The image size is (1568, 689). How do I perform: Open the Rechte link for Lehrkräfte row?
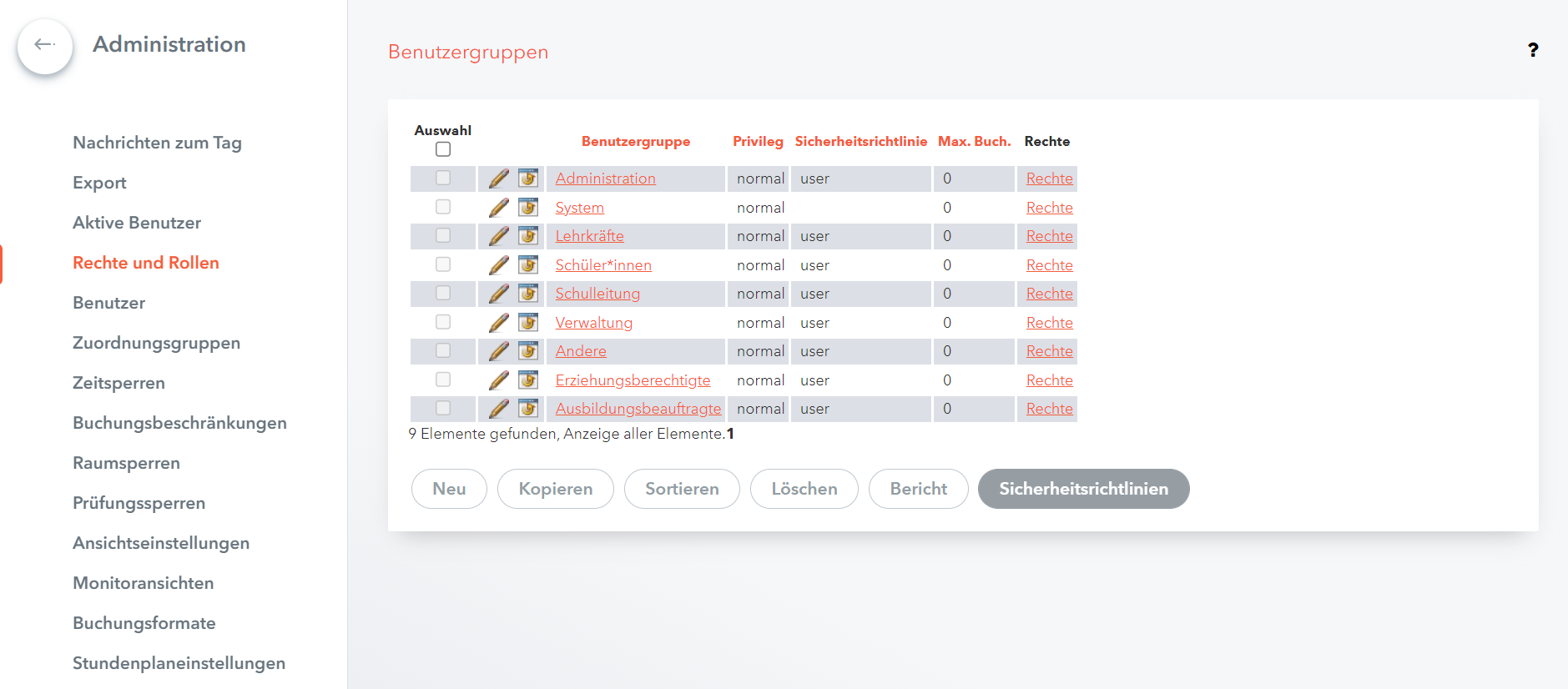(1049, 236)
